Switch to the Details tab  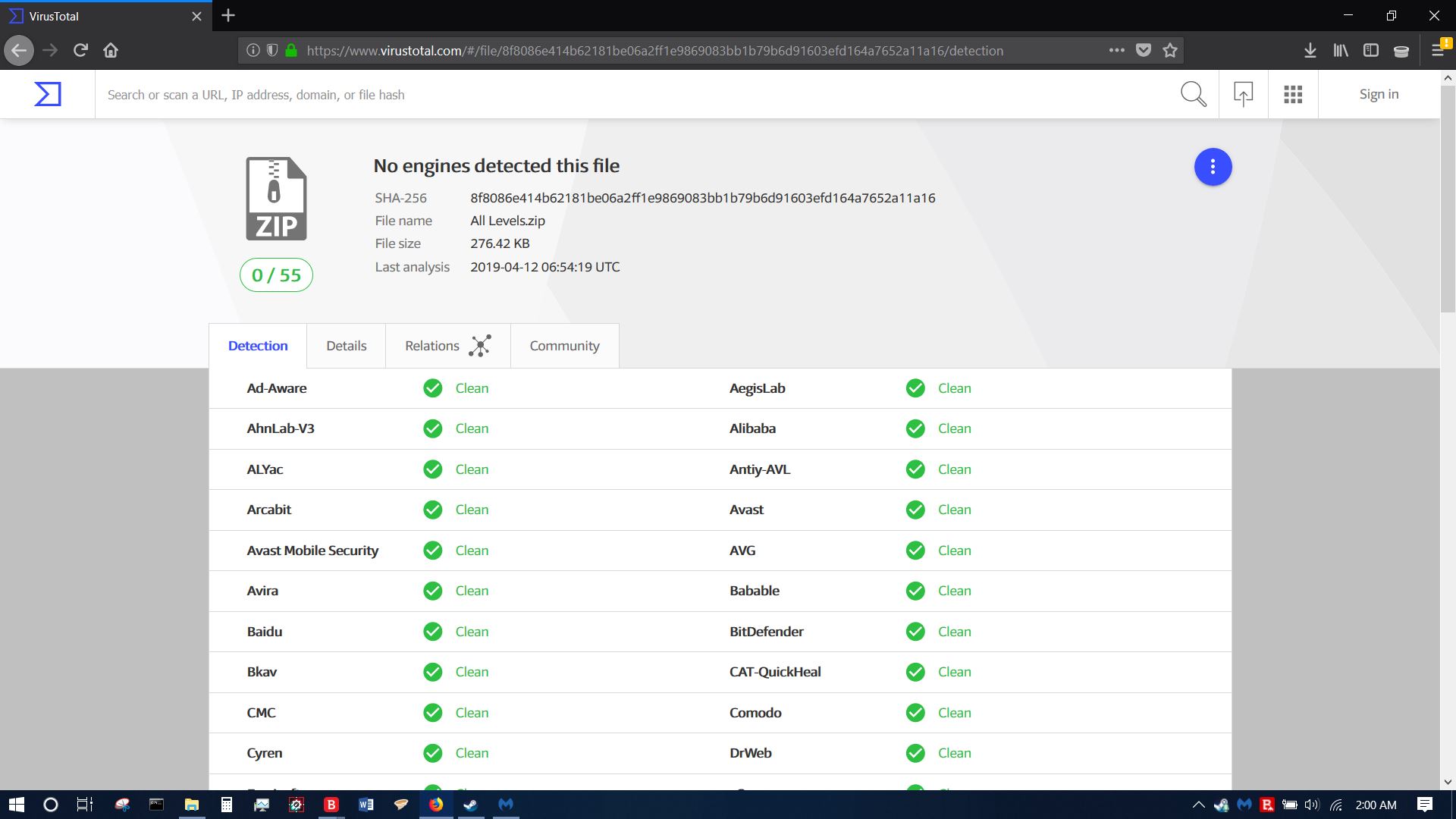(x=346, y=346)
